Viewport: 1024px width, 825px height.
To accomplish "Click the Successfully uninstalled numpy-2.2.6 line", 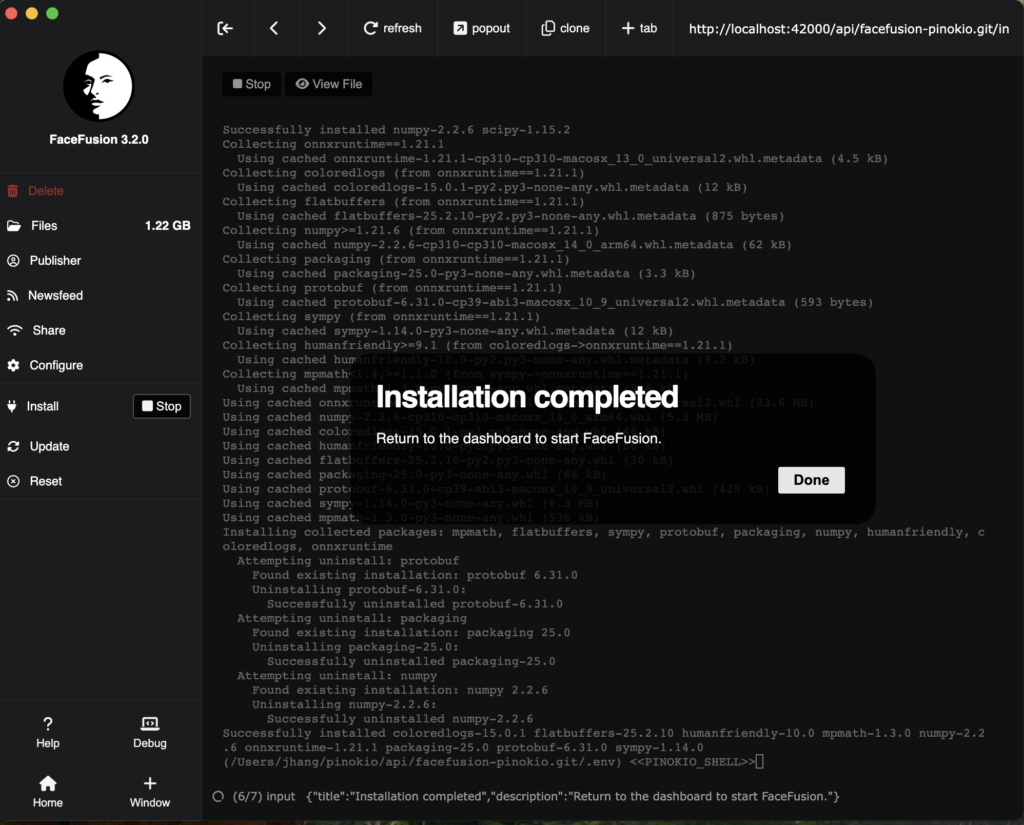I will [x=400, y=719].
